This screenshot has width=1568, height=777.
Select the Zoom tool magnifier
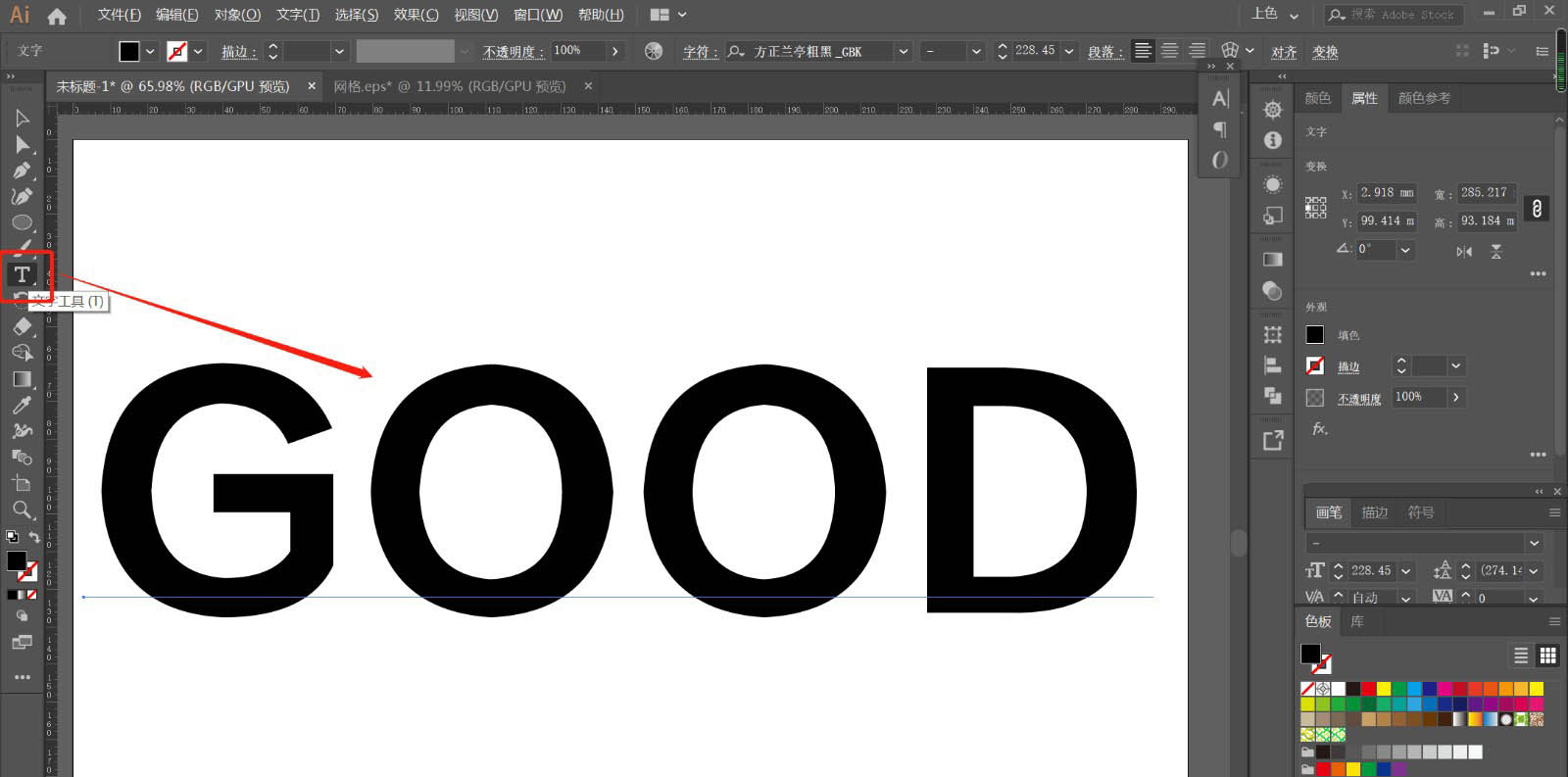22,510
